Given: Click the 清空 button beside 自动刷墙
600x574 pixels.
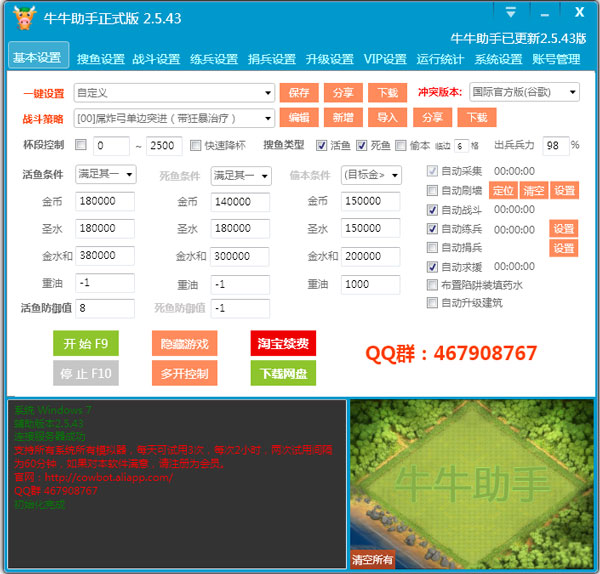Looking at the screenshot, I should [x=534, y=190].
